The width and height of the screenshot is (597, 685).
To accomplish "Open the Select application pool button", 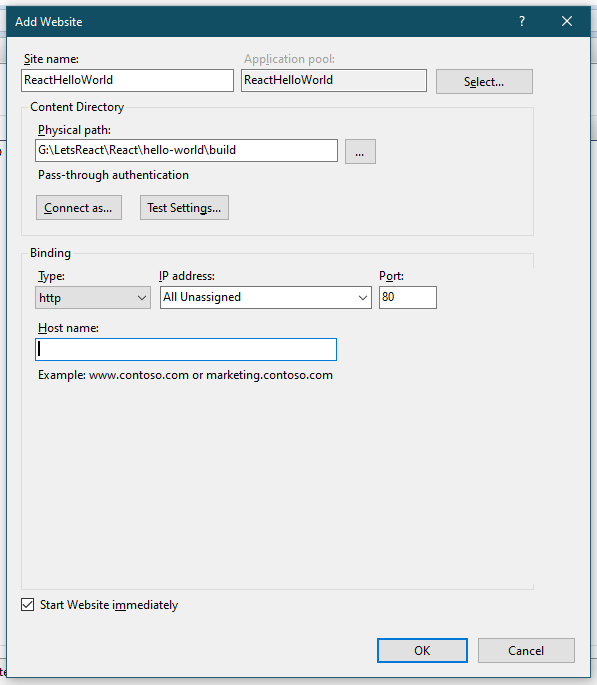I will (484, 81).
